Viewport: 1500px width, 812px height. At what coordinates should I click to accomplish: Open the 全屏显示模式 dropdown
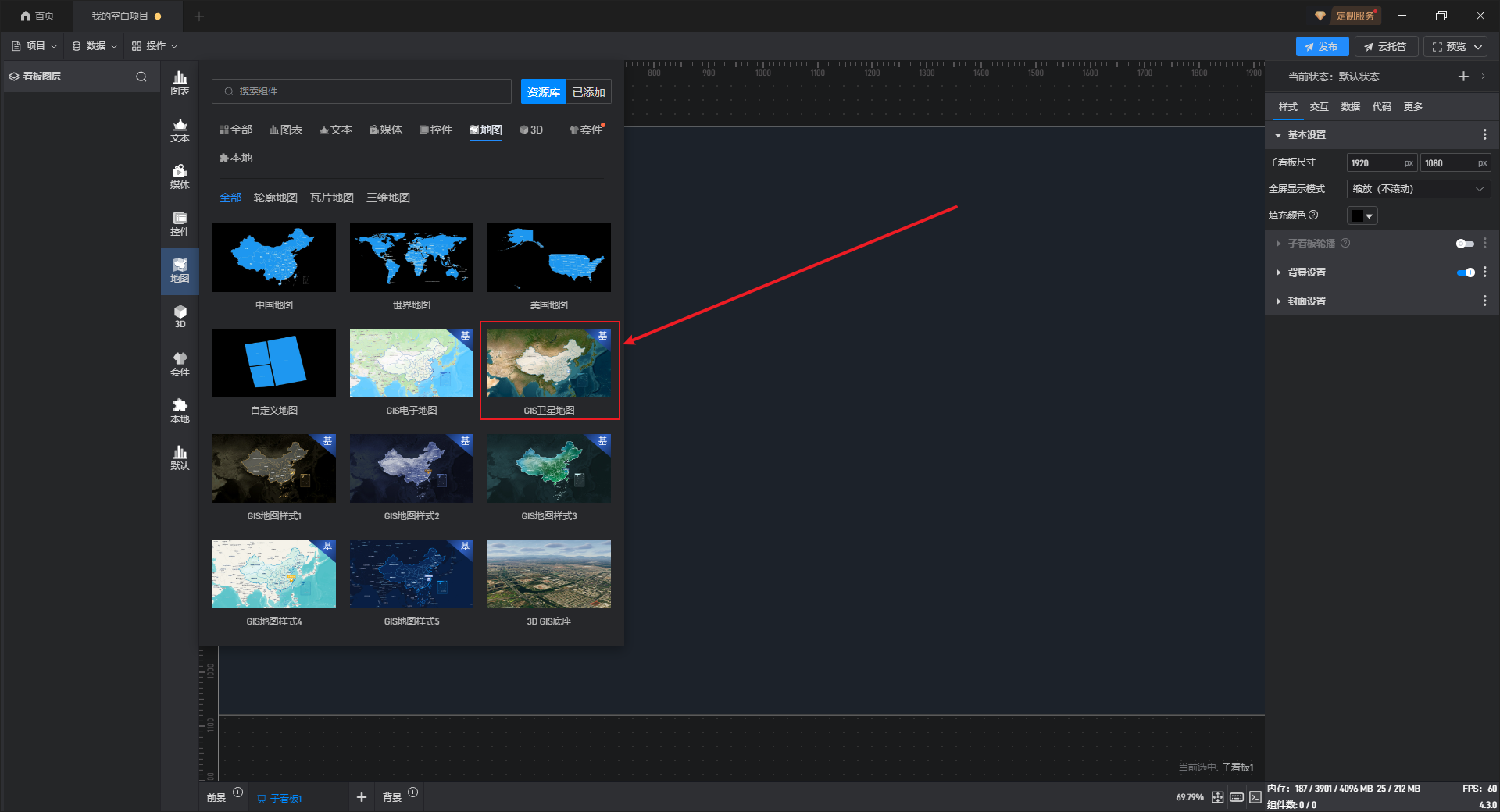1418,189
